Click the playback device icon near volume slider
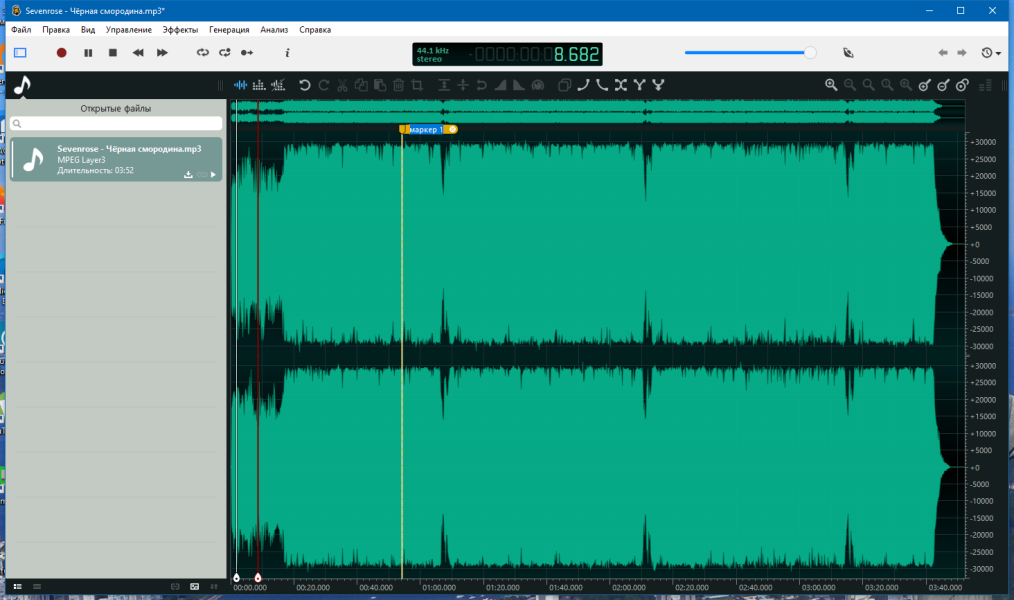This screenshot has width=1014, height=600. point(848,53)
